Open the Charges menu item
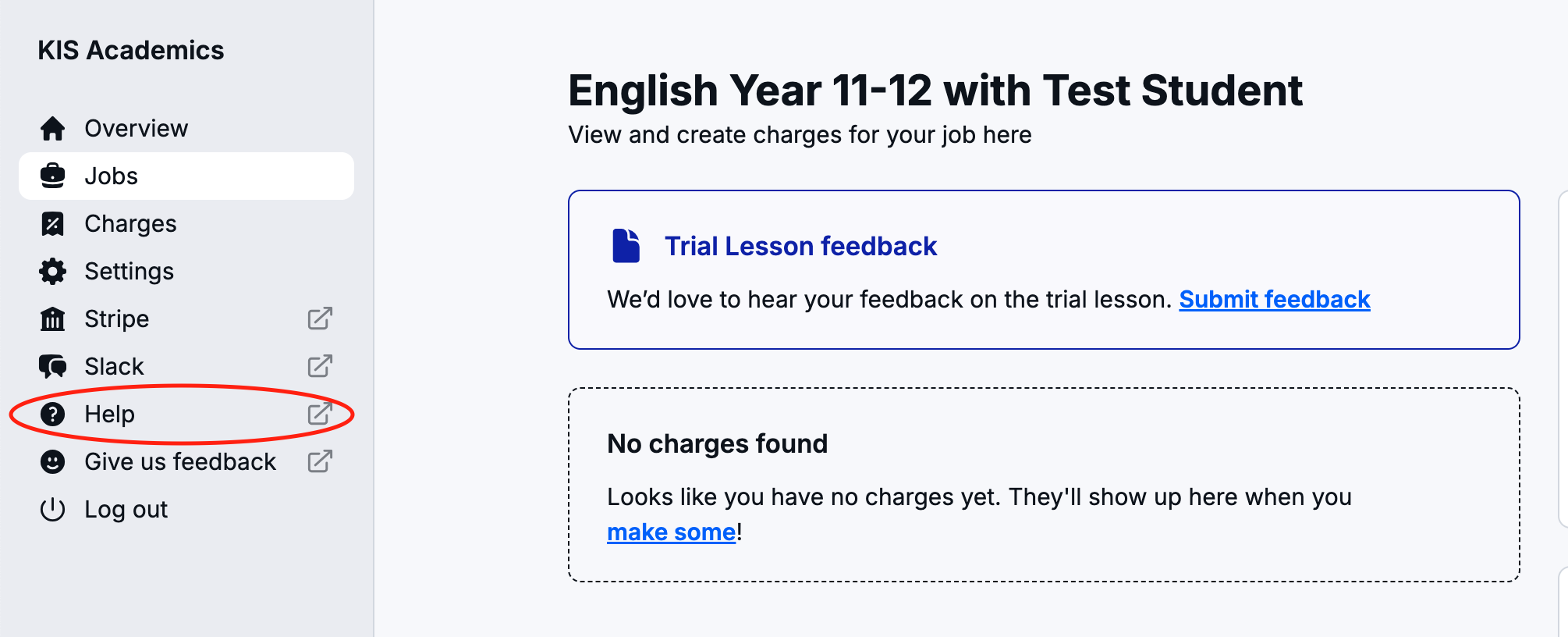The height and width of the screenshot is (637, 1568). (x=130, y=224)
